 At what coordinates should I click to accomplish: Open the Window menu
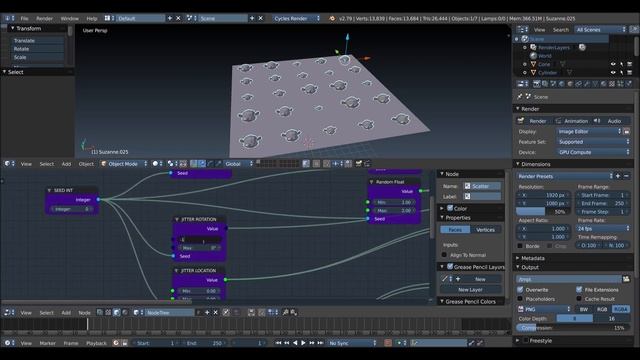point(69,18)
